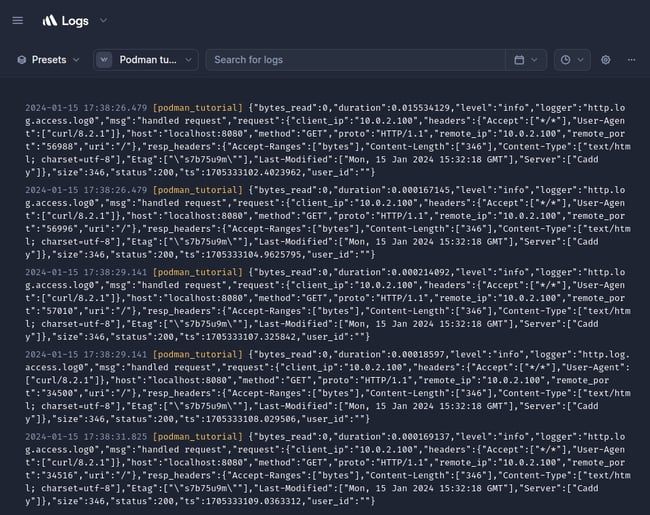Open the hamburger navigation menu
The height and width of the screenshot is (515, 650).
pyautogui.click(x=17, y=20)
